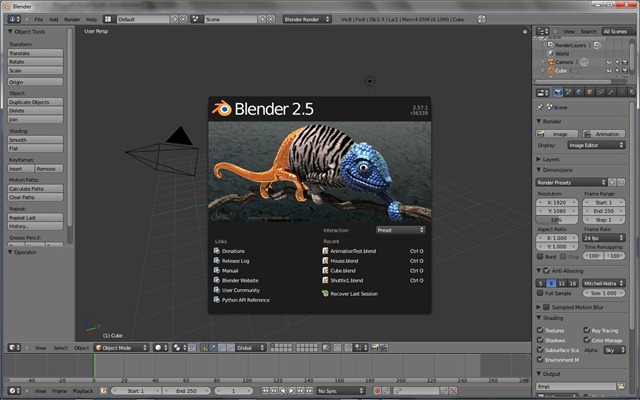
Task: Open pivot point selector in 3D header
Action: [180, 348]
